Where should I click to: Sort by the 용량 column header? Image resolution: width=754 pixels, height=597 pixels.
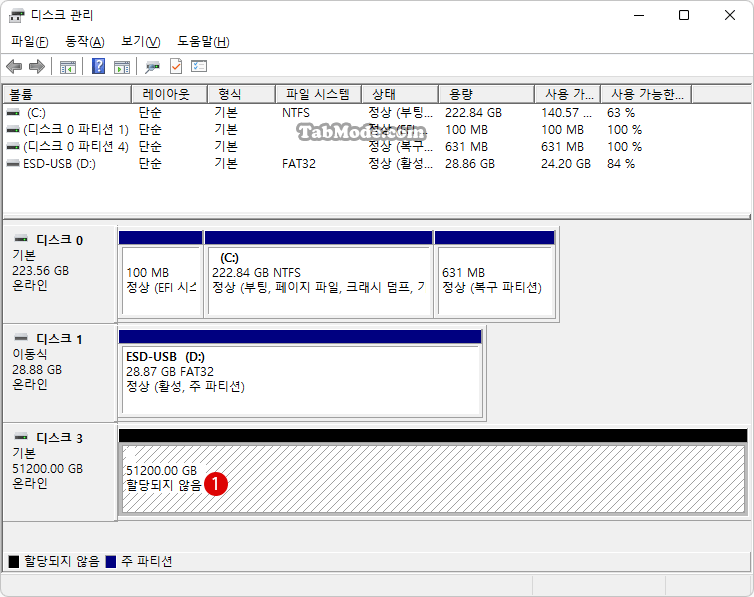[x=487, y=94]
